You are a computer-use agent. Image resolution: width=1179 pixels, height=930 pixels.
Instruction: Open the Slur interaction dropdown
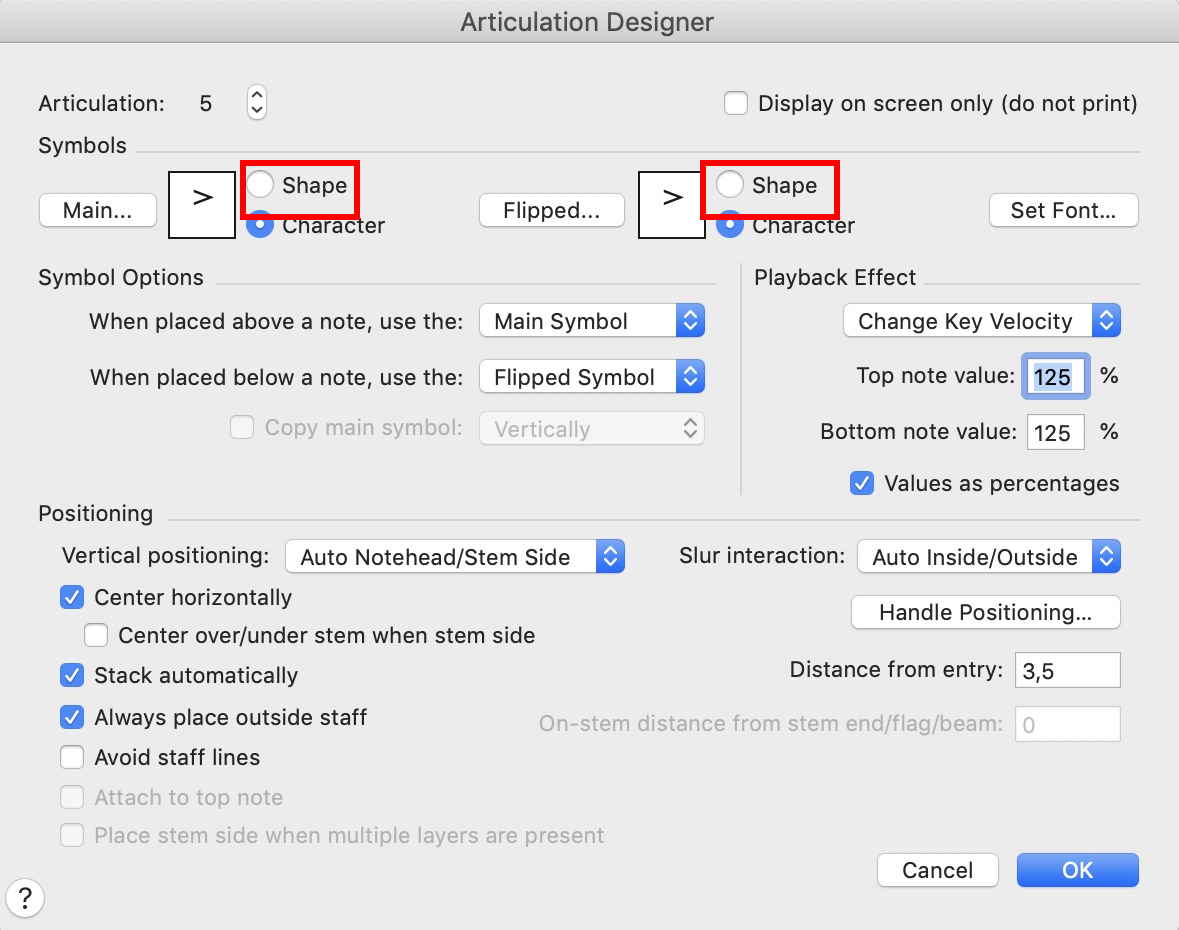point(988,557)
